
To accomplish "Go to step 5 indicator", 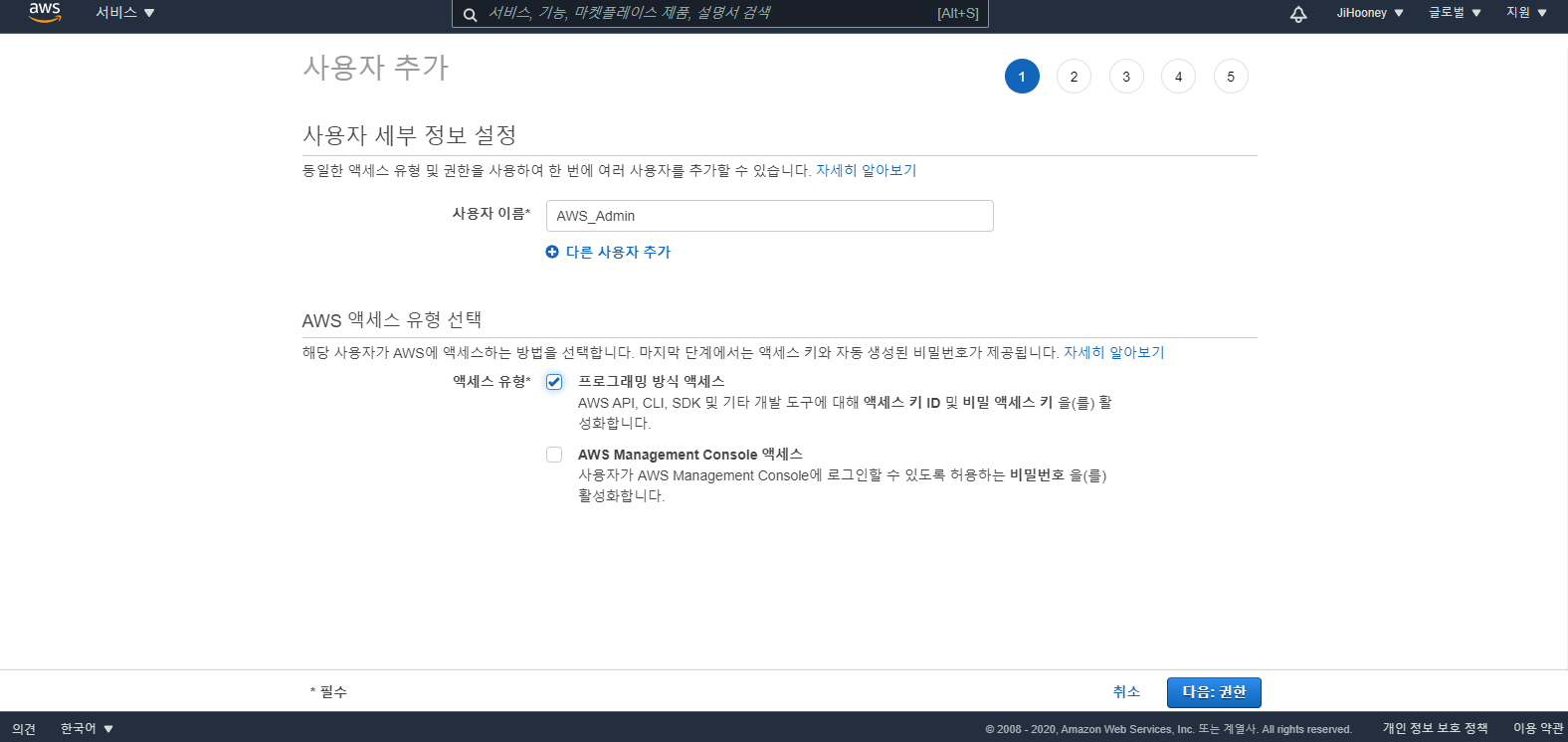I will (1231, 77).
